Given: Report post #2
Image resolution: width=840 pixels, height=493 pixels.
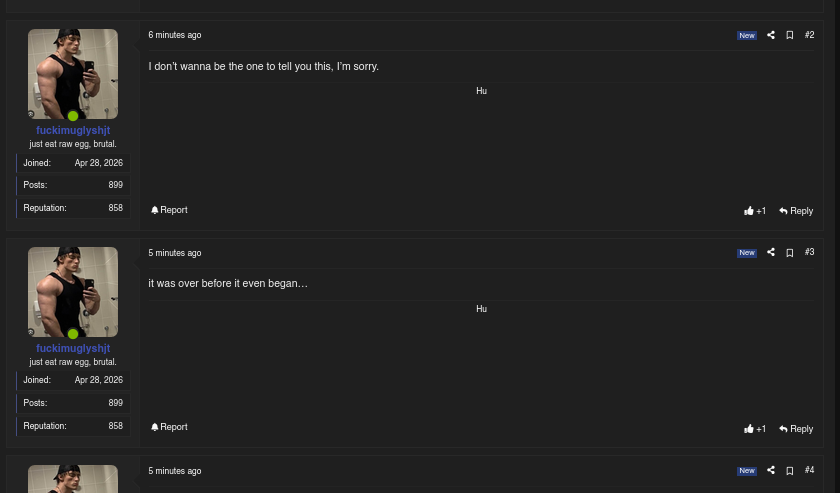Looking at the screenshot, I should click(169, 210).
